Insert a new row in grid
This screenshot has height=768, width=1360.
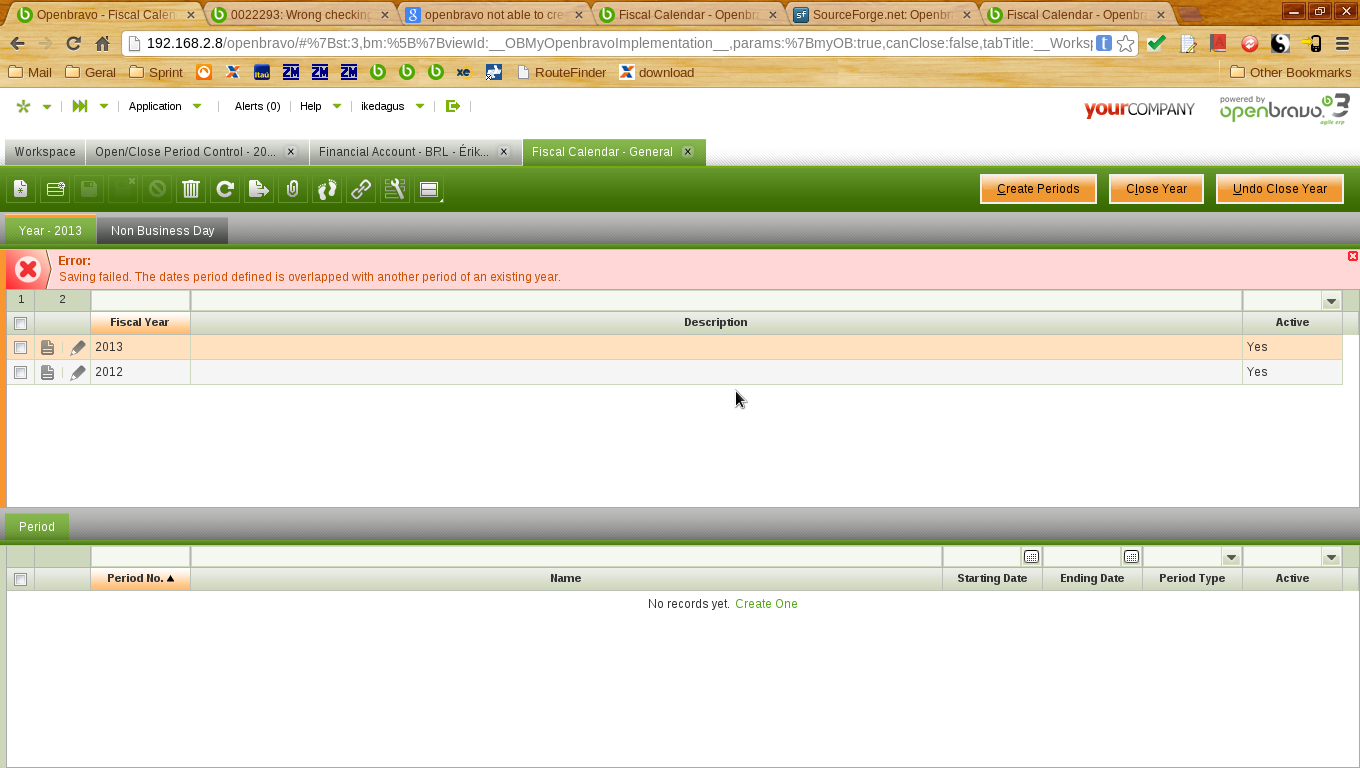(55, 189)
